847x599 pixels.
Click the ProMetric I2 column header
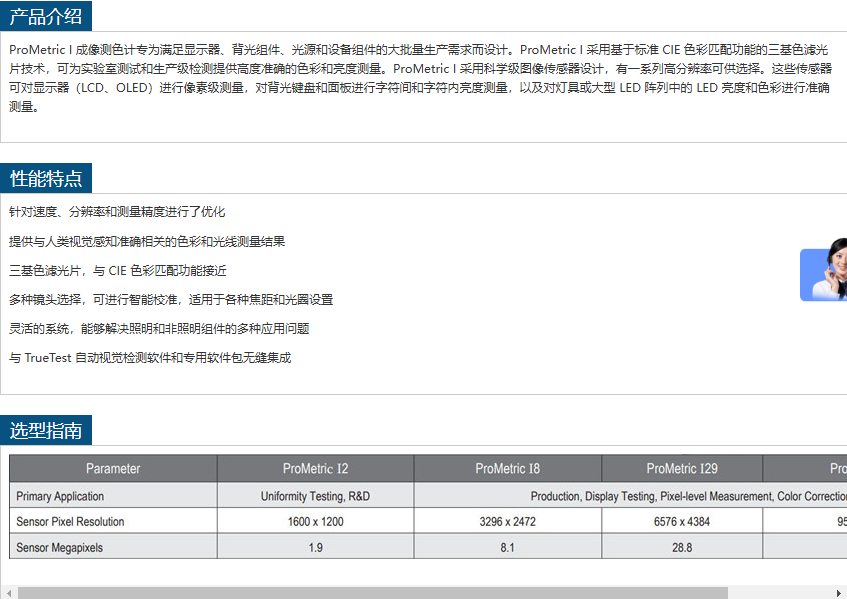[315, 469]
